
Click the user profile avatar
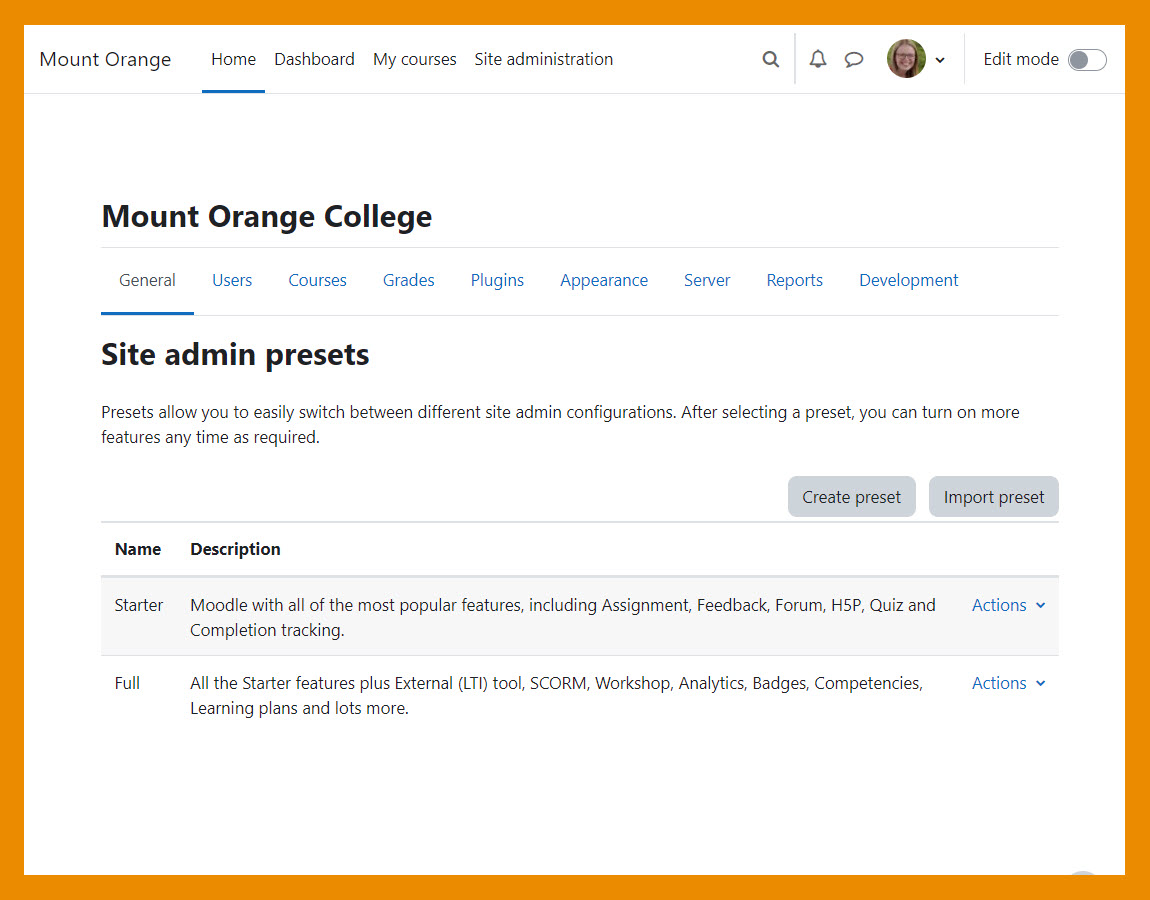[906, 59]
